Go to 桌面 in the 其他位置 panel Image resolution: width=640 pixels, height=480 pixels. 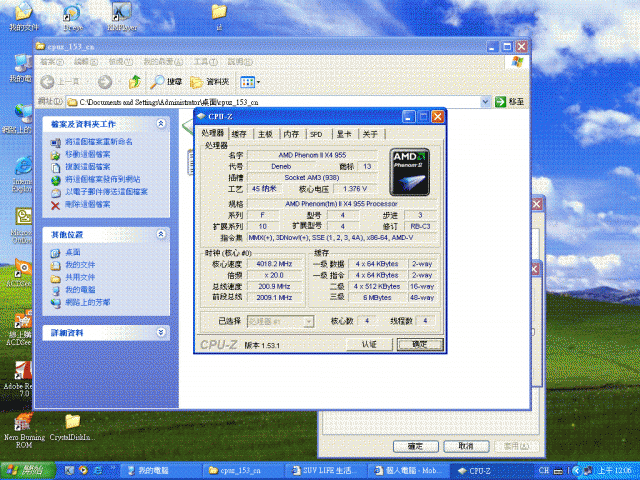point(73,252)
